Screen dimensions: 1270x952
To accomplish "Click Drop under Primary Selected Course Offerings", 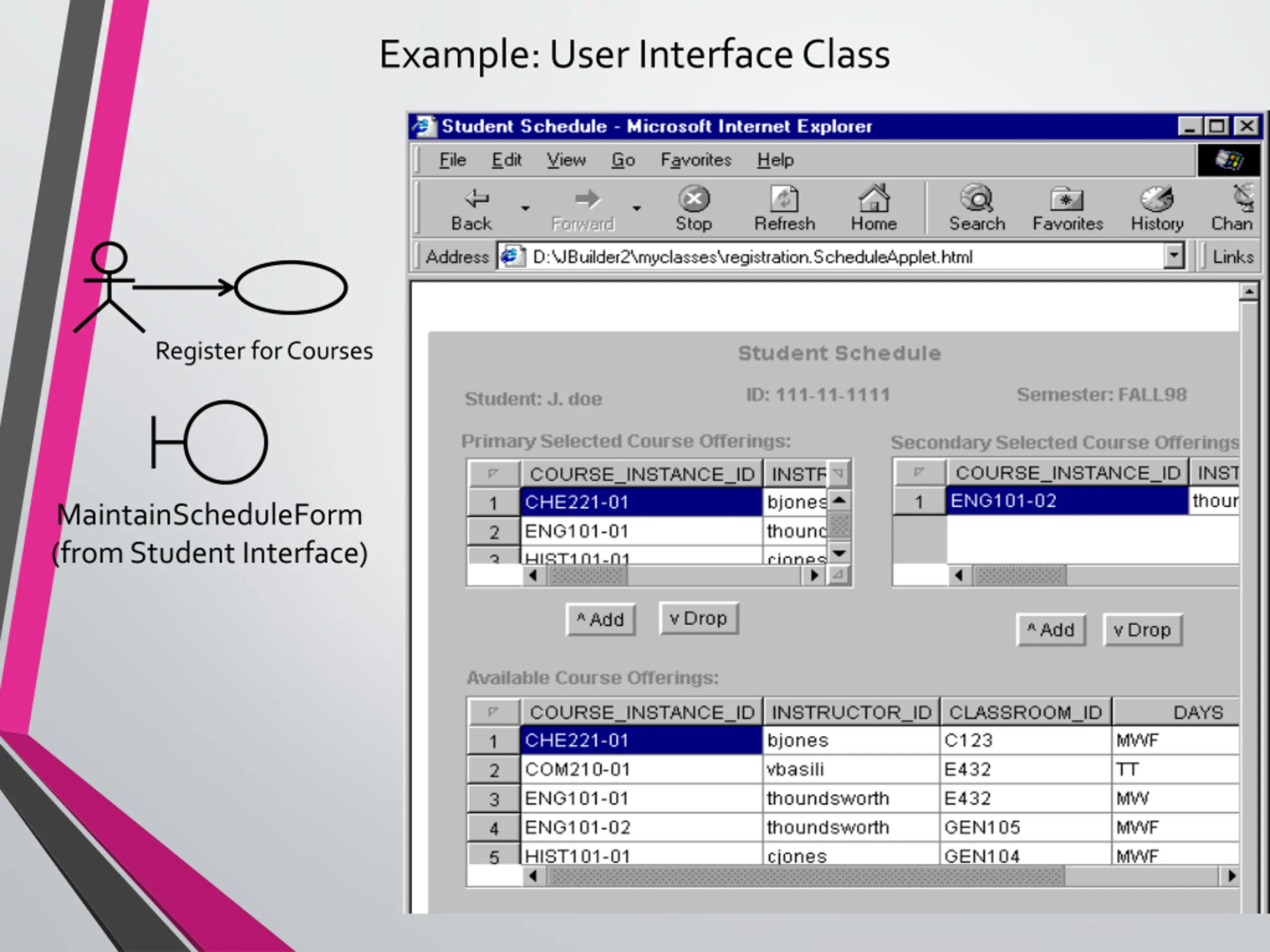I will pos(698,619).
